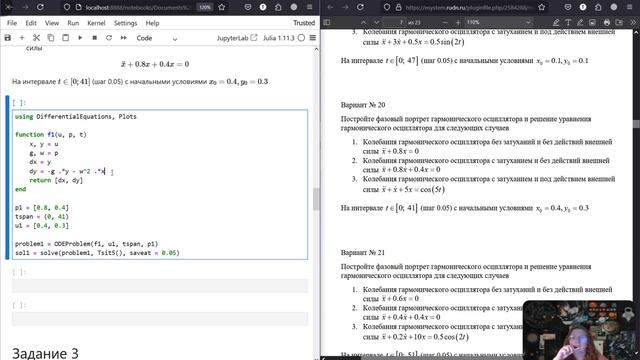Image resolution: width=640 pixels, height=360 pixels.
Task: Interrupt the kernel with the stop icon
Action: (94, 38)
